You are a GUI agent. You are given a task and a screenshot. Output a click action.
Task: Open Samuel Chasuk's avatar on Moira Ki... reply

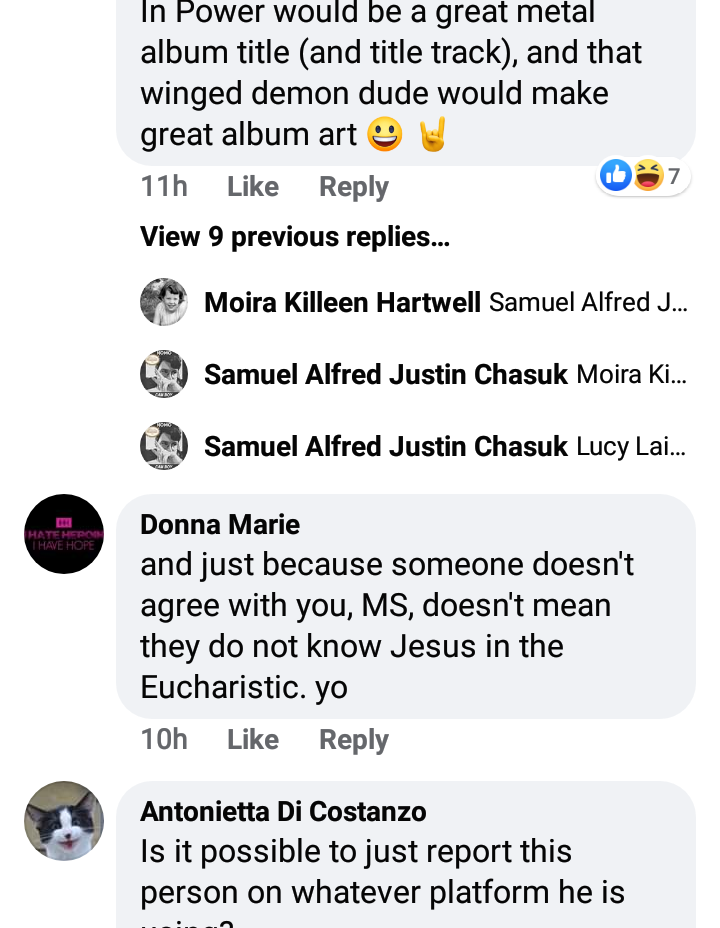[164, 374]
